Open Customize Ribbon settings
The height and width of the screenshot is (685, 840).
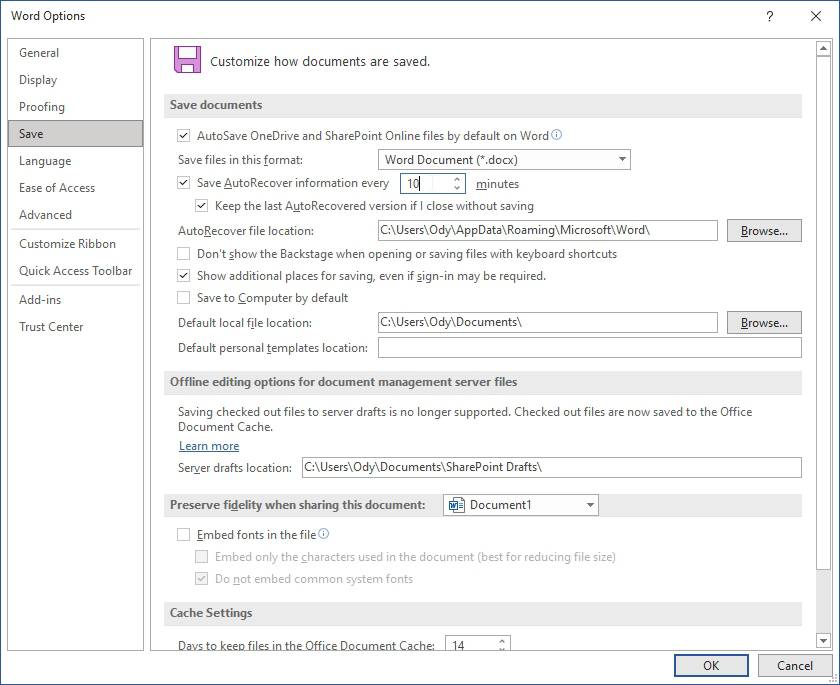76,244
